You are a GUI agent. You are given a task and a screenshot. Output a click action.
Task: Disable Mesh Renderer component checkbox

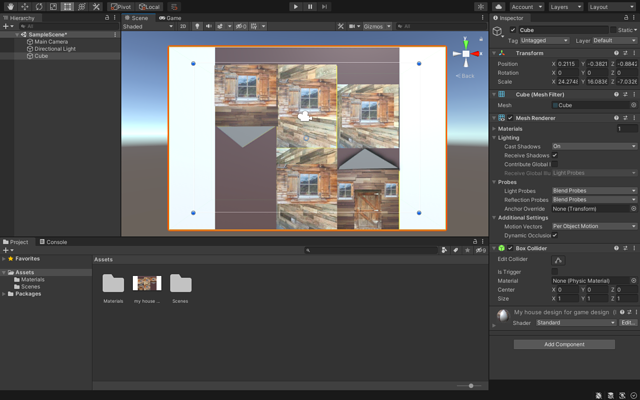coord(510,118)
